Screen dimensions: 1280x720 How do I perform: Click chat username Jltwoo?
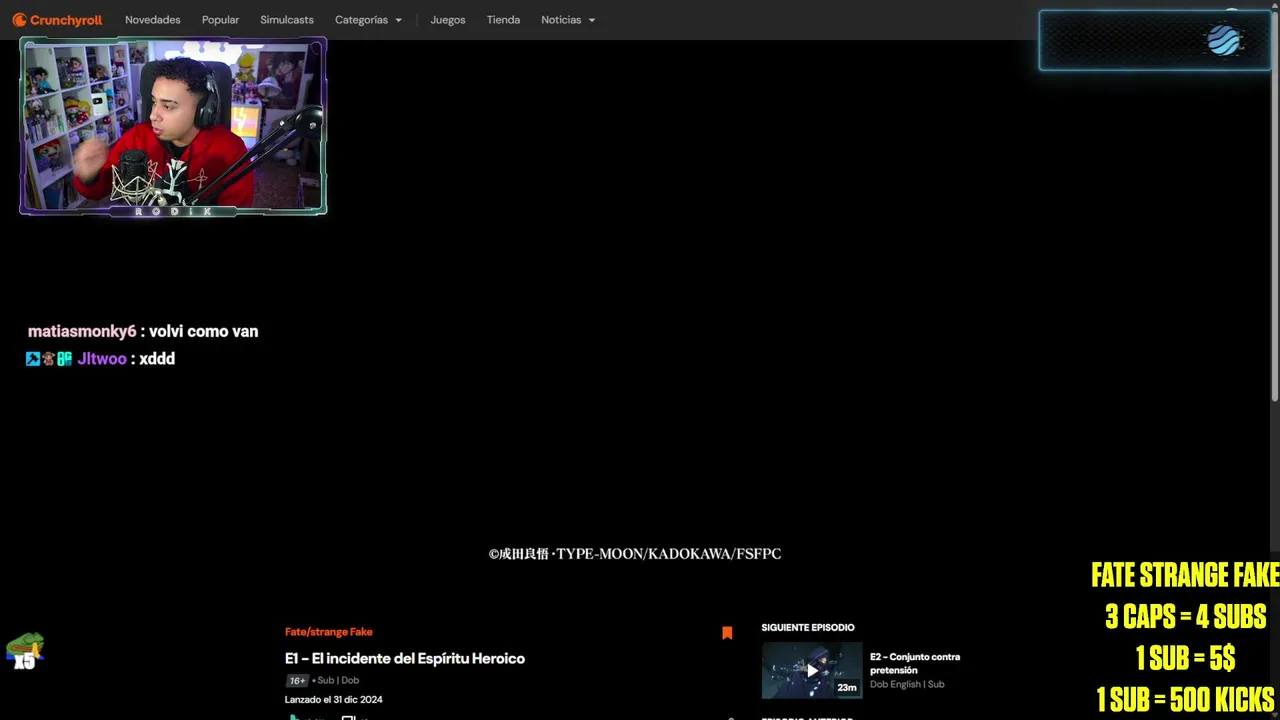pos(102,359)
